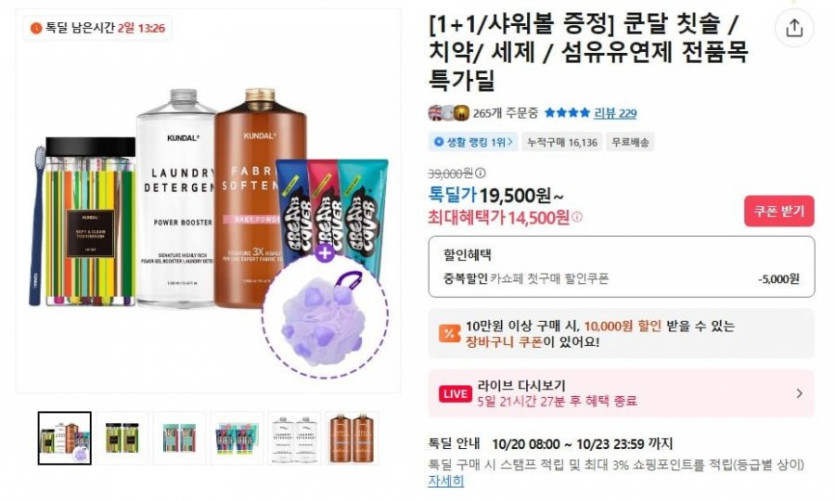Click the orange clock icon by 톡딜 남은시간
Image resolution: width=835 pixels, height=501 pixels.
[x=36, y=28]
